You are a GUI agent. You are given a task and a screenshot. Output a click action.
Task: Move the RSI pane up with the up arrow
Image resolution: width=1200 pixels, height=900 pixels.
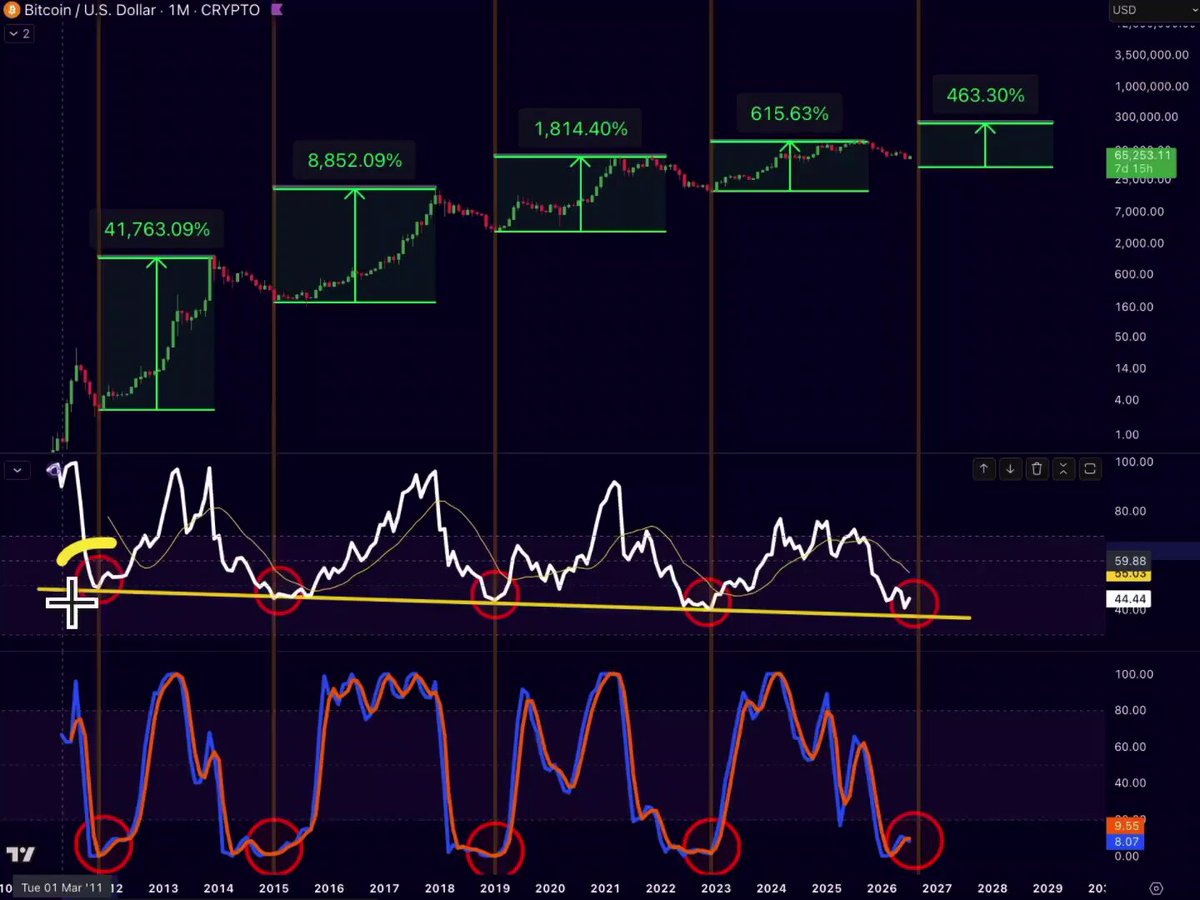click(x=984, y=468)
